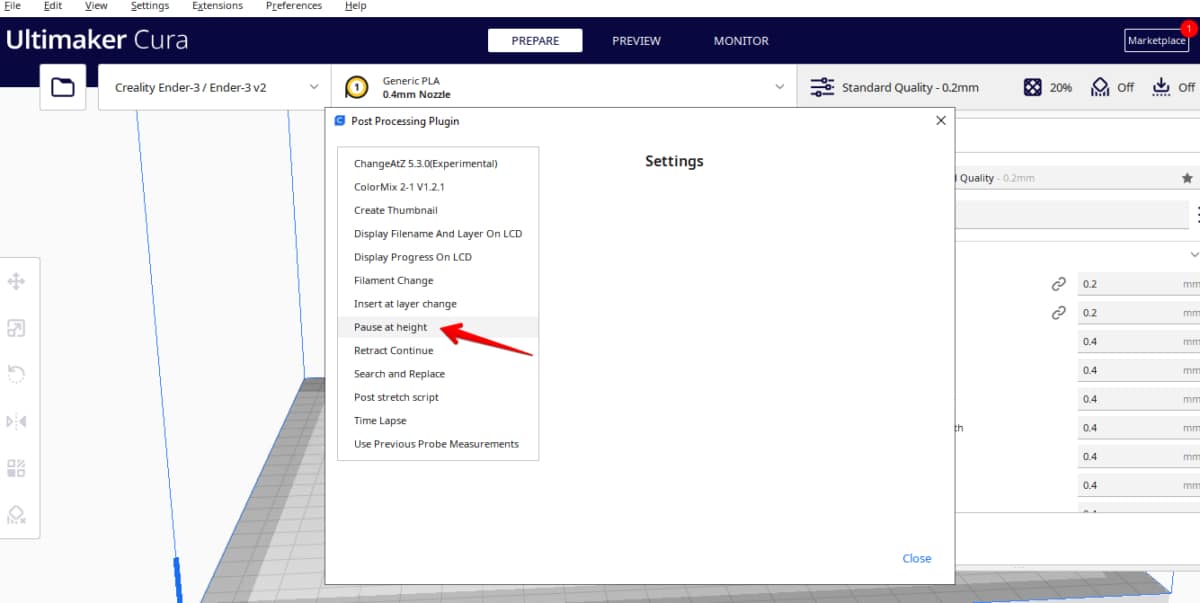Open the Edit menu

coord(53,6)
